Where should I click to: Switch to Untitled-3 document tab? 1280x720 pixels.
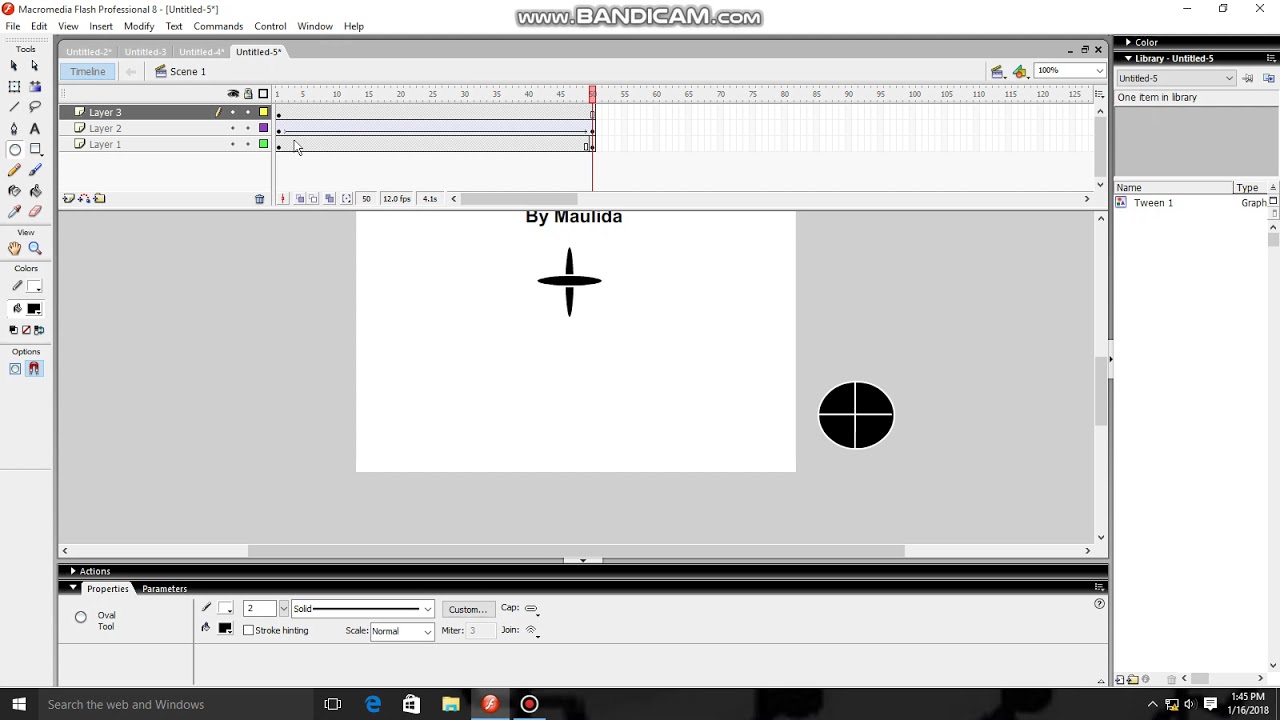click(145, 52)
